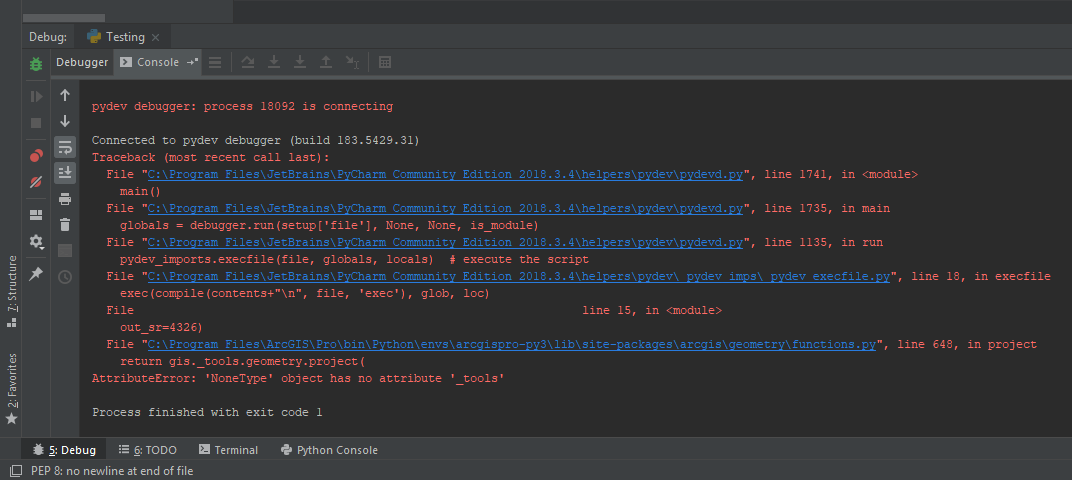
Task: Open pydevd.py link at line 1741
Action: [445, 174]
